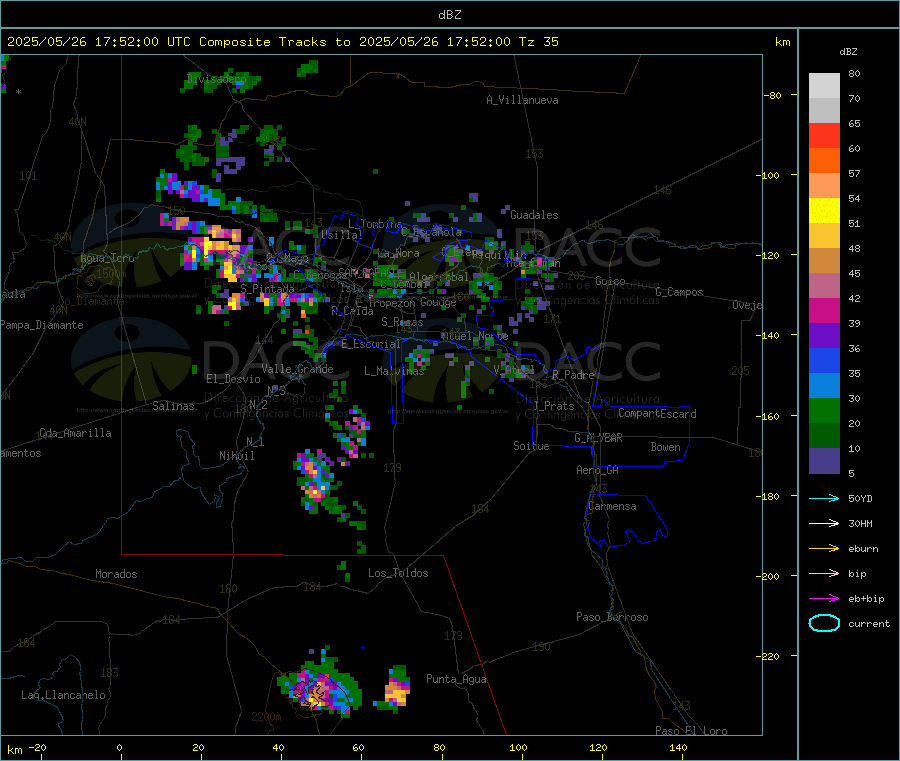Click the 'G_Campos' place label

(x=679, y=292)
